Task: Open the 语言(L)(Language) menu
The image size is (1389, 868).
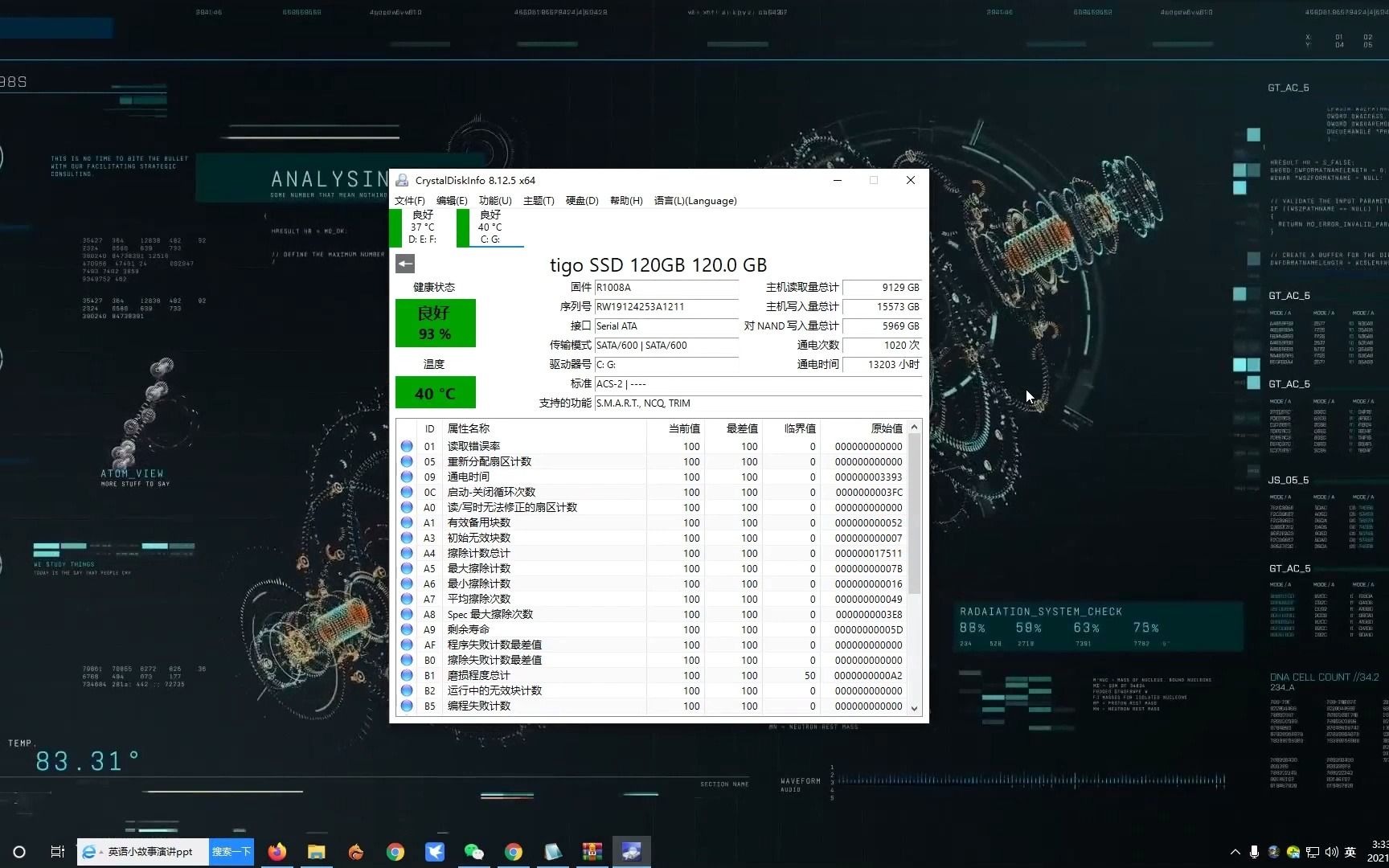Action: tap(695, 201)
